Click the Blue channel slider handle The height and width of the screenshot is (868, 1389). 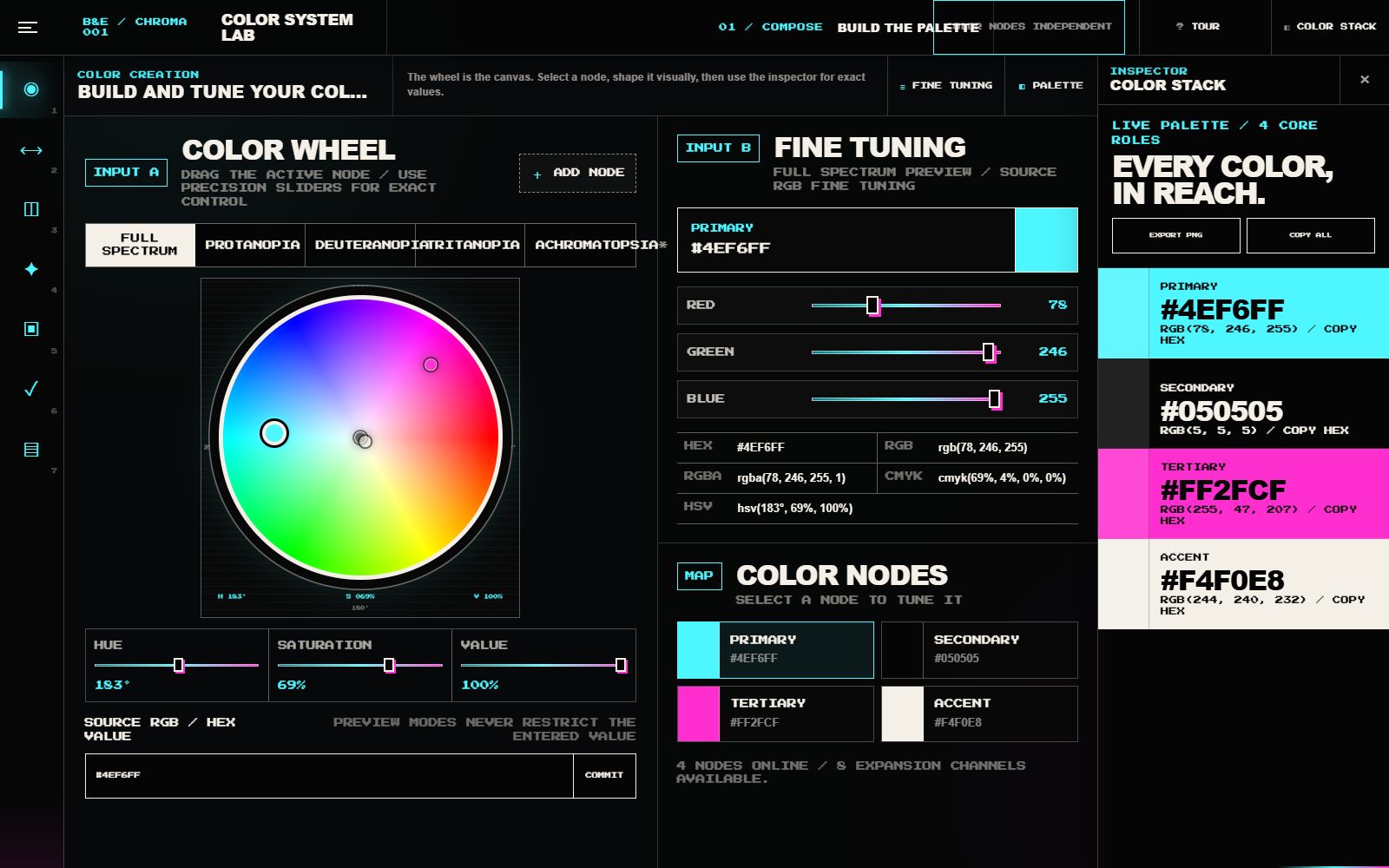pyautogui.click(x=994, y=399)
